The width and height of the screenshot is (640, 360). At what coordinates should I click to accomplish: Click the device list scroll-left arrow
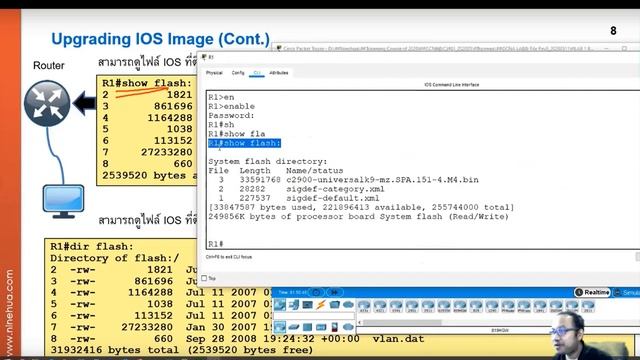click(360, 322)
